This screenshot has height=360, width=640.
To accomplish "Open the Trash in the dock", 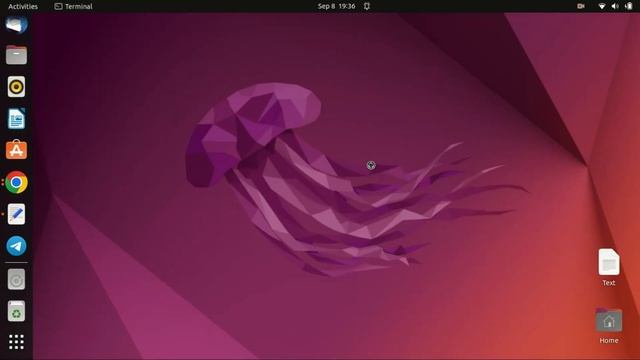I will [x=16, y=311].
